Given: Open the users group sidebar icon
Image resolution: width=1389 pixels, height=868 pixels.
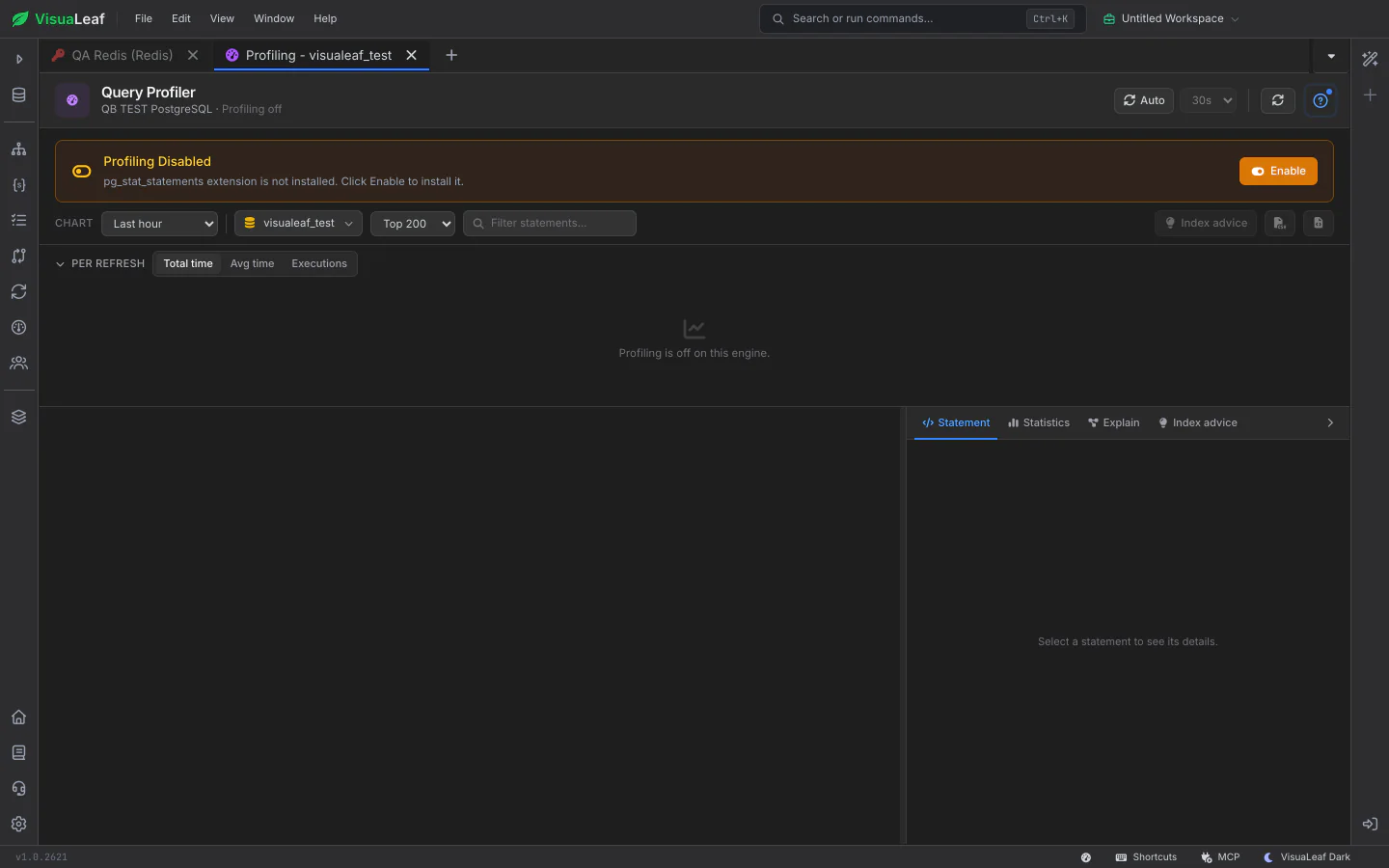Looking at the screenshot, I should [x=18, y=364].
